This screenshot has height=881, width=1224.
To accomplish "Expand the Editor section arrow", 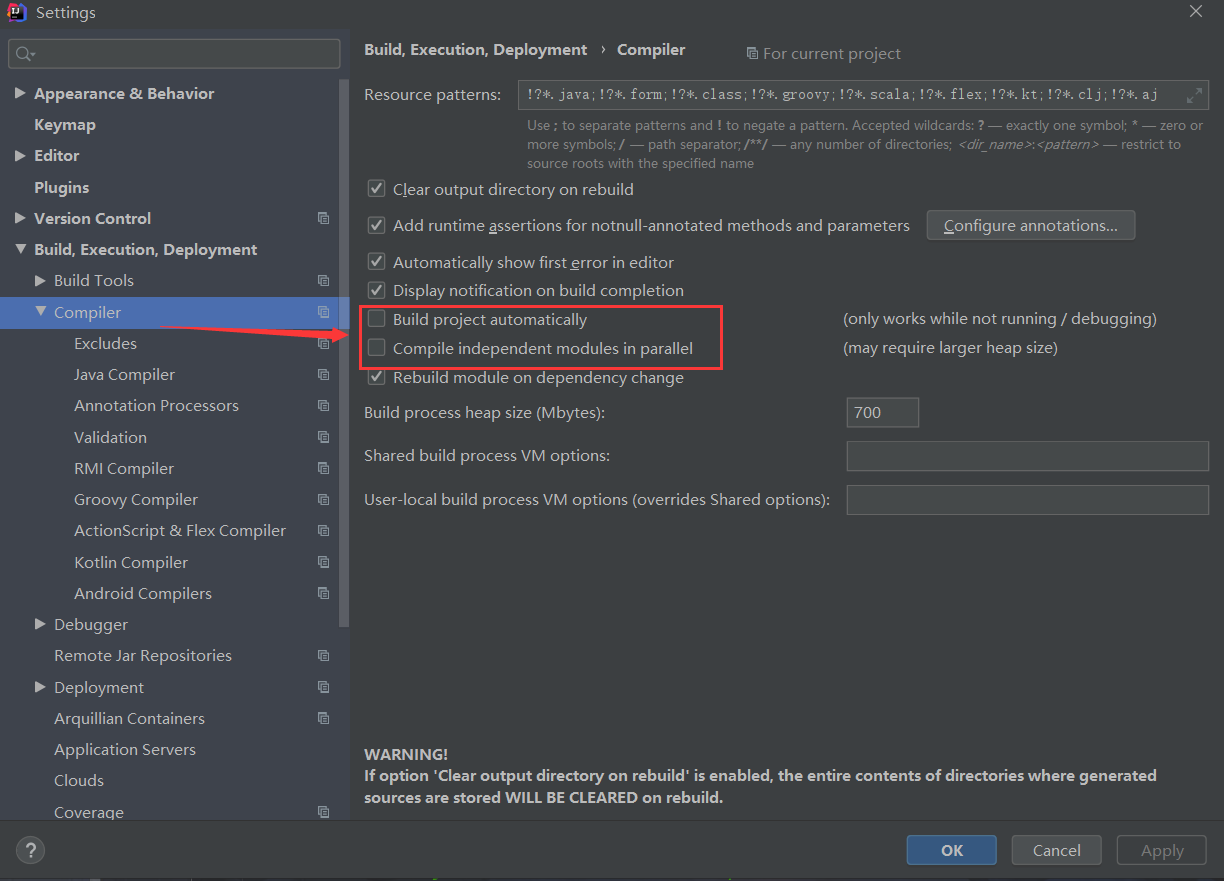I will click(20, 156).
